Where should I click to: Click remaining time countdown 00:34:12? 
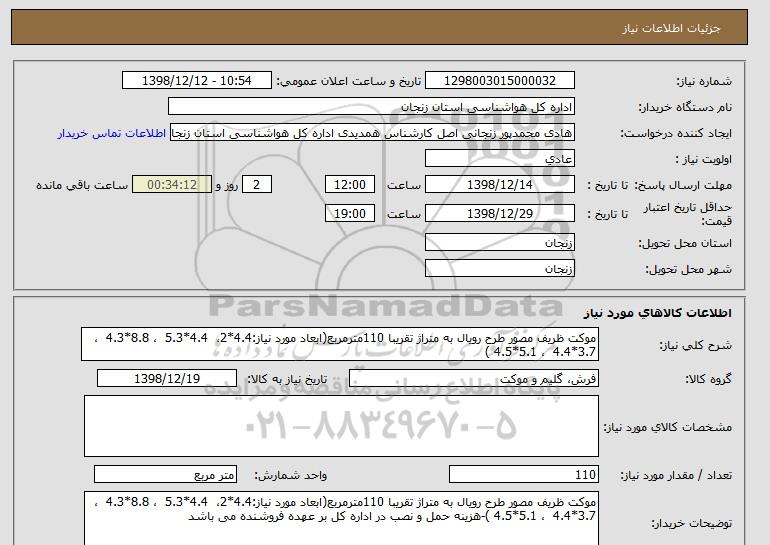tap(172, 185)
